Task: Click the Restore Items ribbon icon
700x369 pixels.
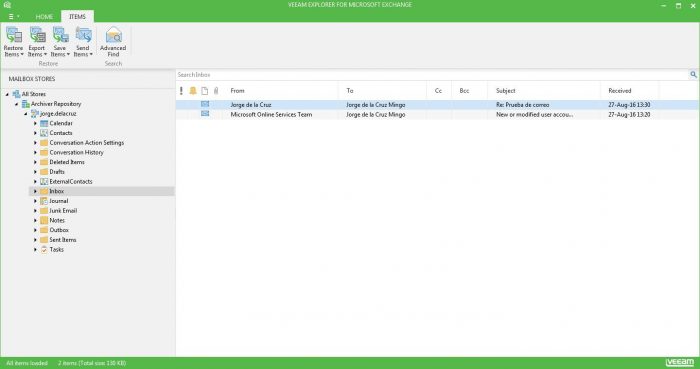Action: pyautogui.click(x=14, y=35)
